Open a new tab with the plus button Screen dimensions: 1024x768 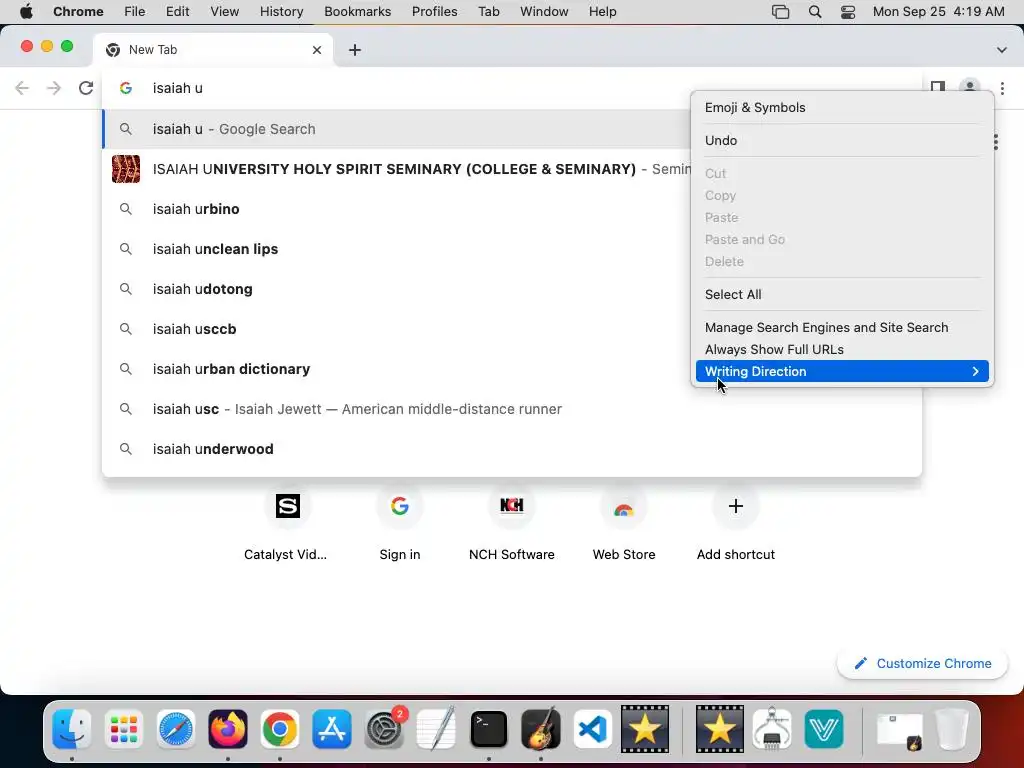355,50
